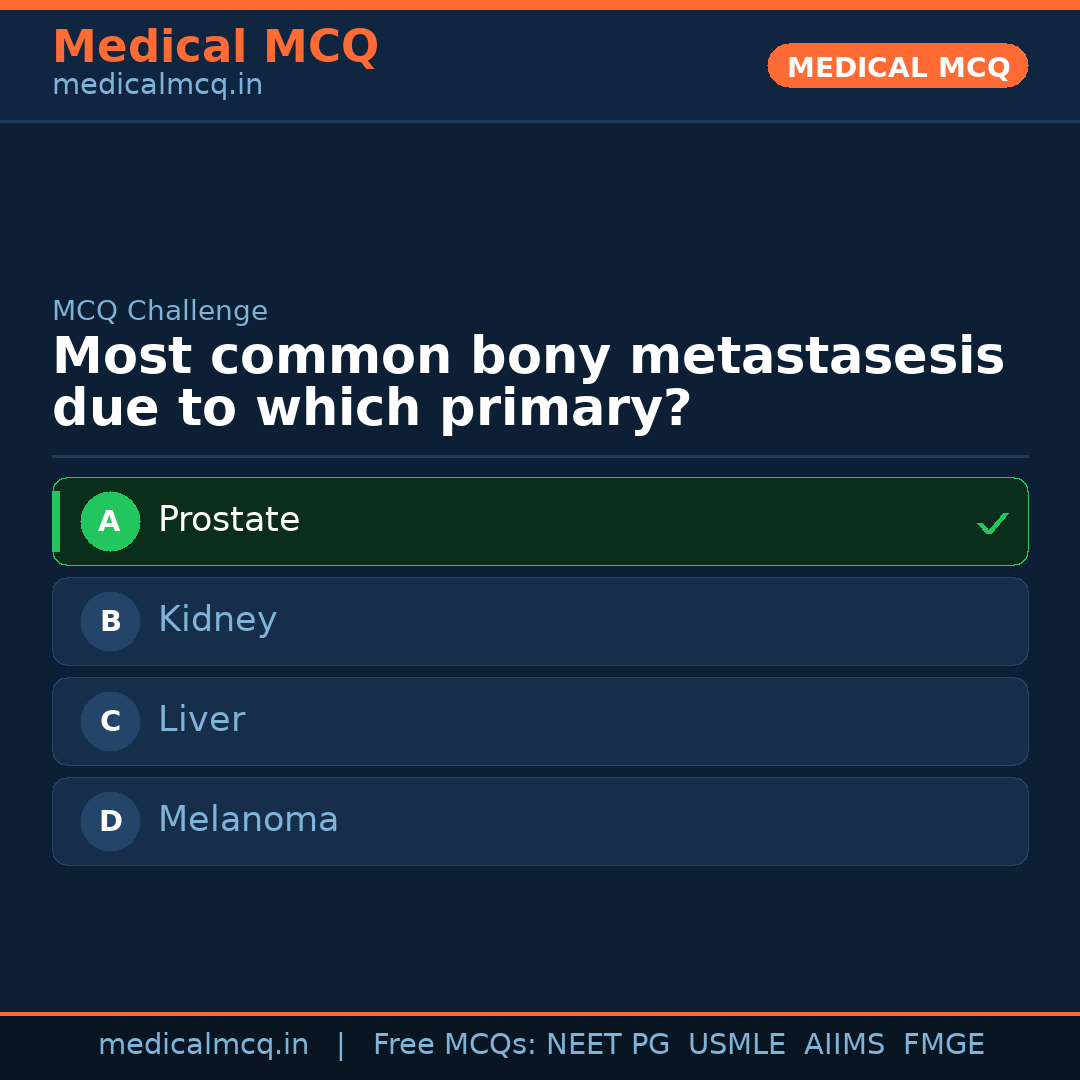Screen dimensions: 1080x1080
Task: Click the orange MEDICAL MCQ badge
Action: click(x=897, y=66)
